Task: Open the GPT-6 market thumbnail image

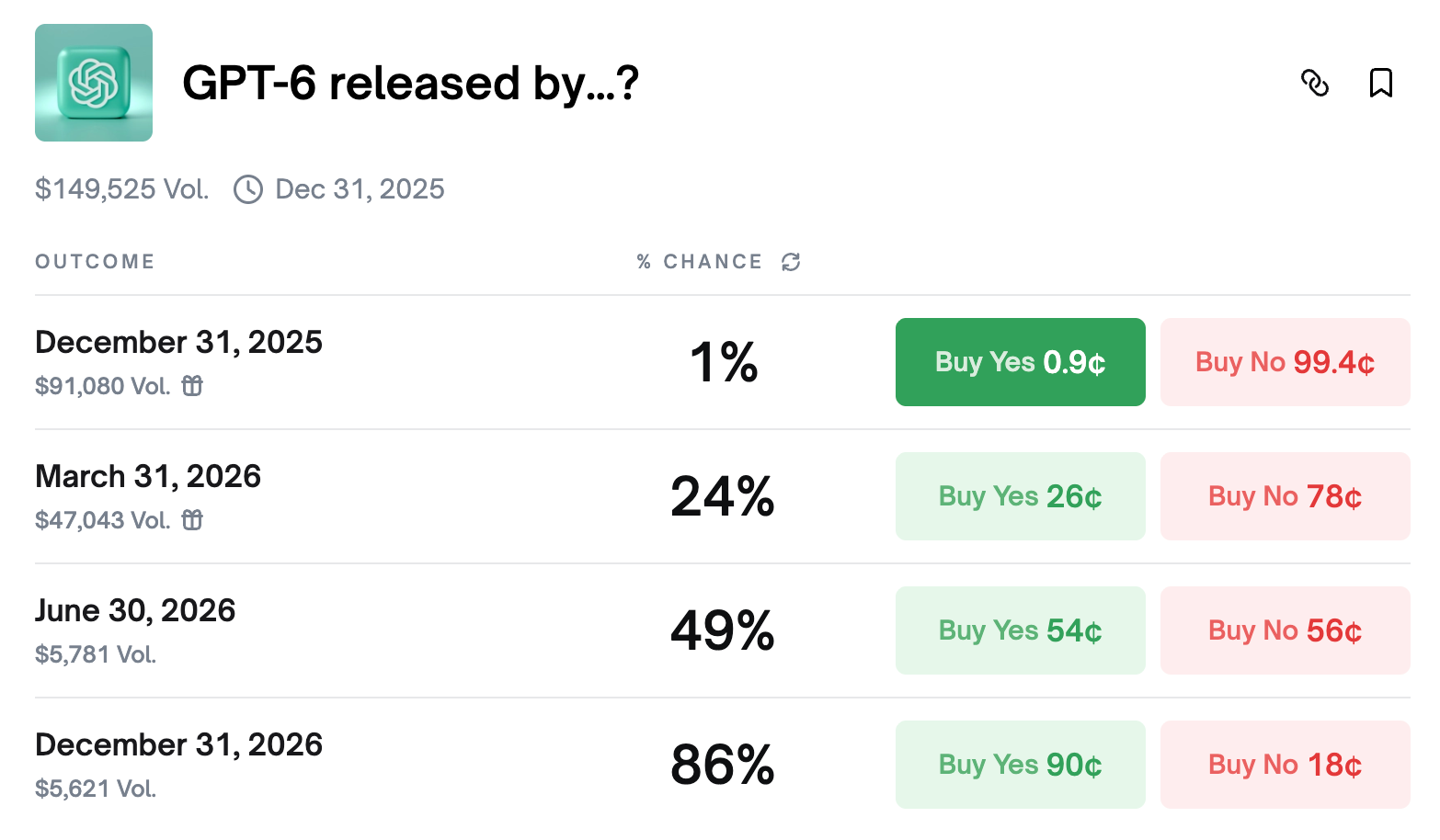Action: tap(94, 83)
